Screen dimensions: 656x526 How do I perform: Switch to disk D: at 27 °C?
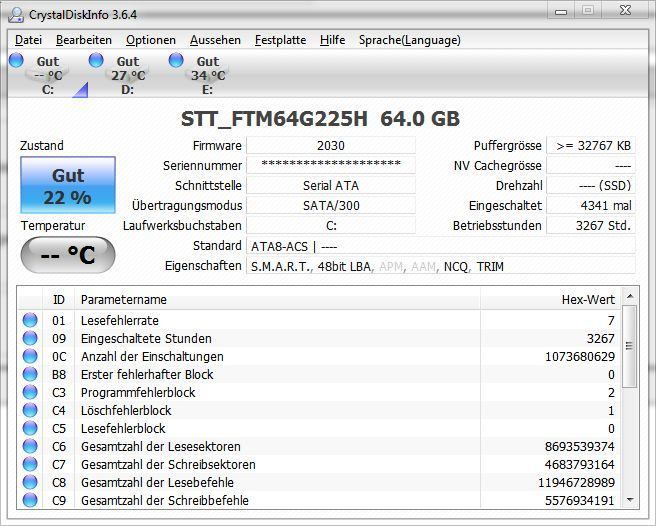[128, 75]
